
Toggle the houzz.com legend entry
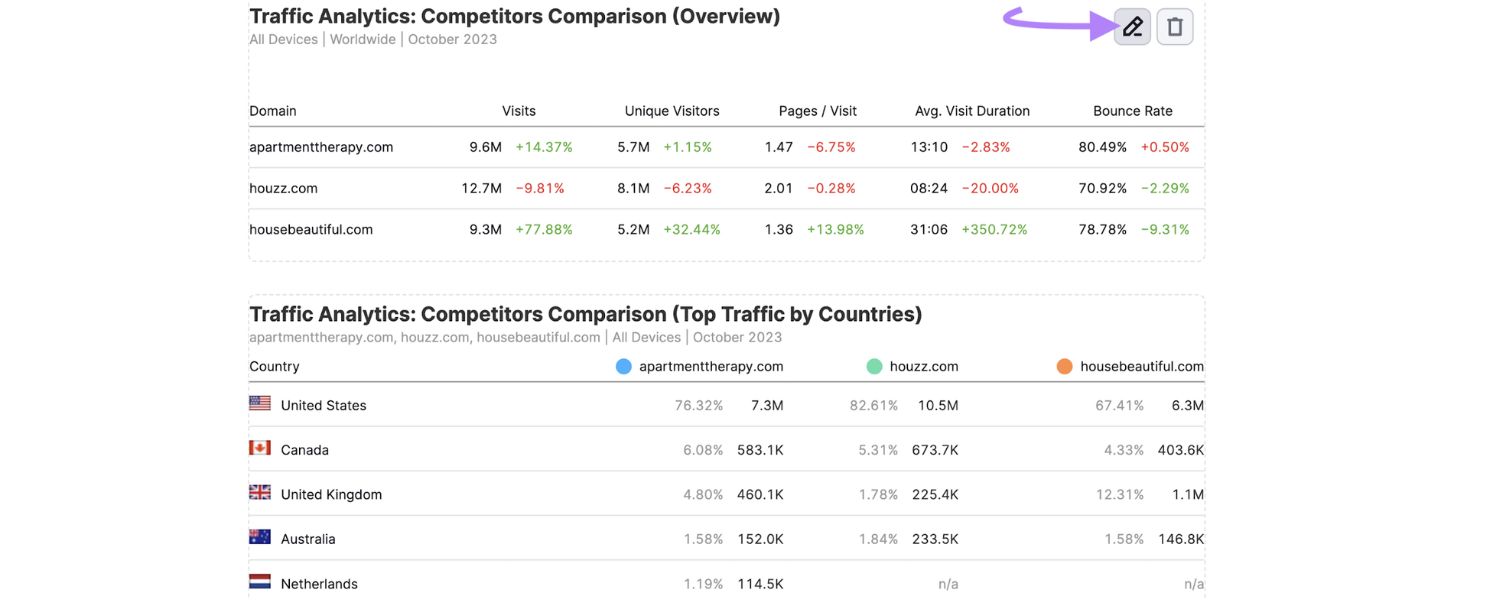[923, 365]
